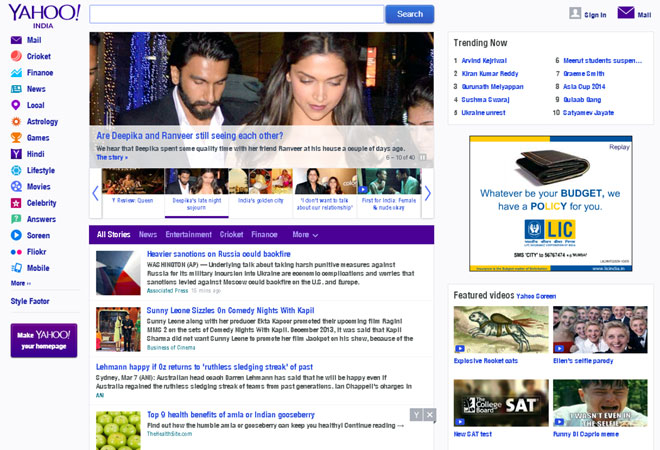Click the Local map pin icon
This screenshot has height=450, width=660.
pyautogui.click(x=16, y=105)
